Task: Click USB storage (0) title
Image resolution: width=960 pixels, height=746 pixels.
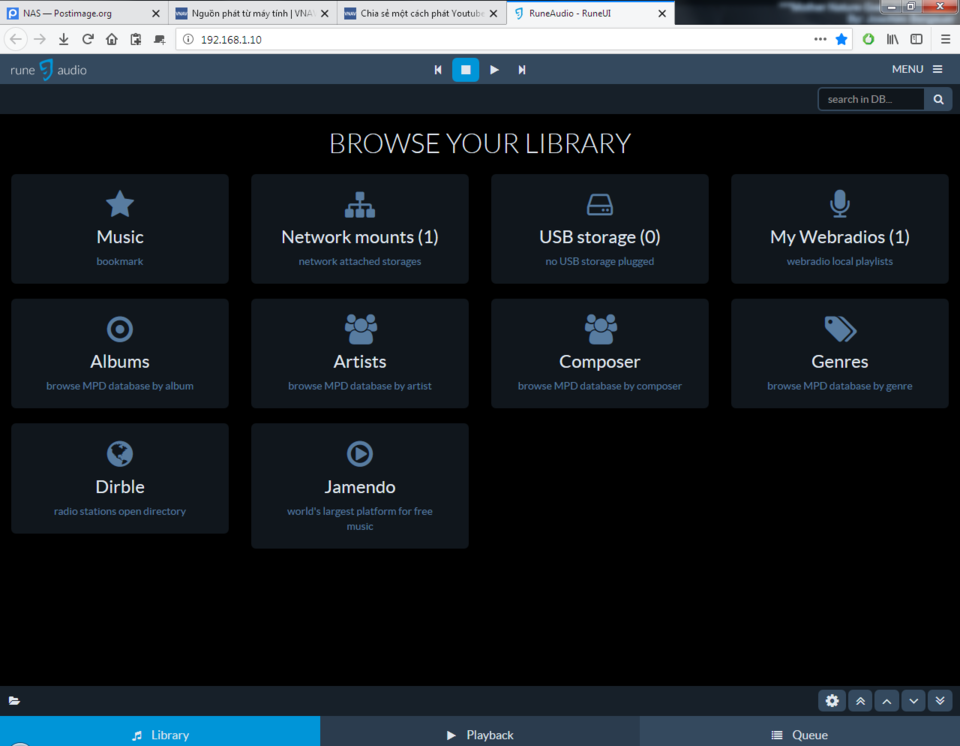Action: [x=600, y=237]
